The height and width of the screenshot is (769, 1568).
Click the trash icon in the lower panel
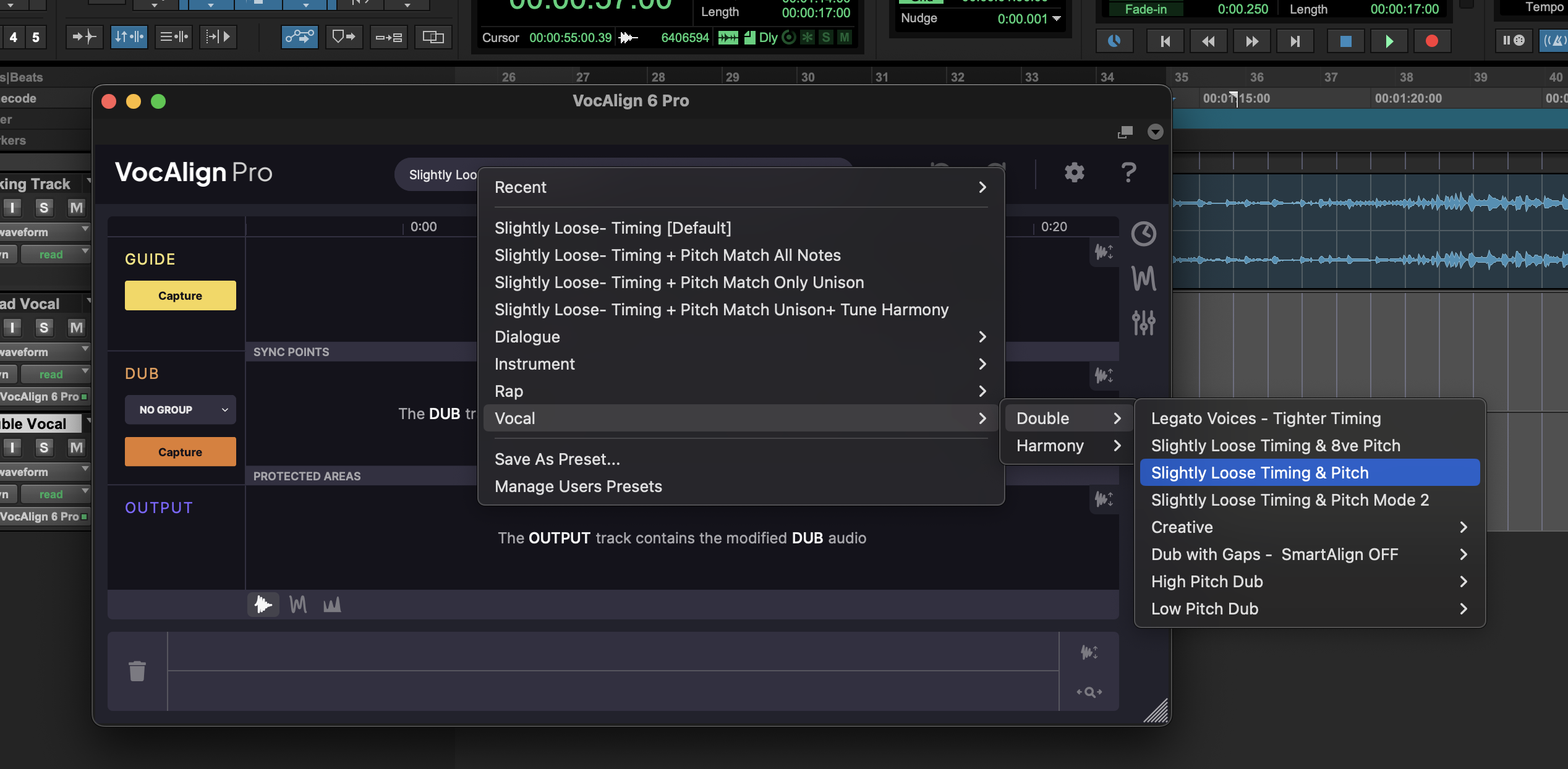(137, 671)
